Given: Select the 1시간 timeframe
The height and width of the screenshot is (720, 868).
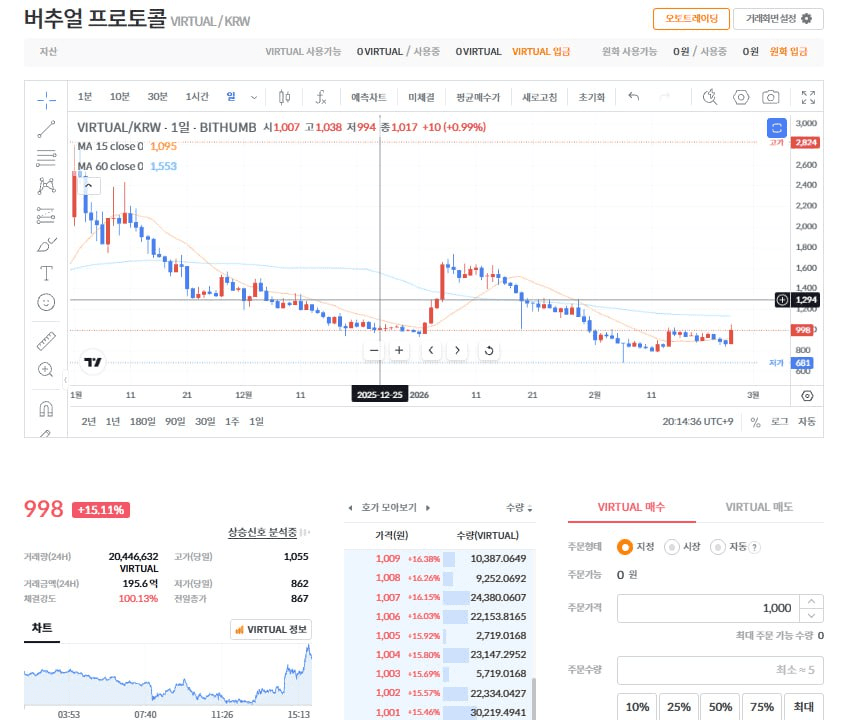Looking at the screenshot, I should click(197, 97).
